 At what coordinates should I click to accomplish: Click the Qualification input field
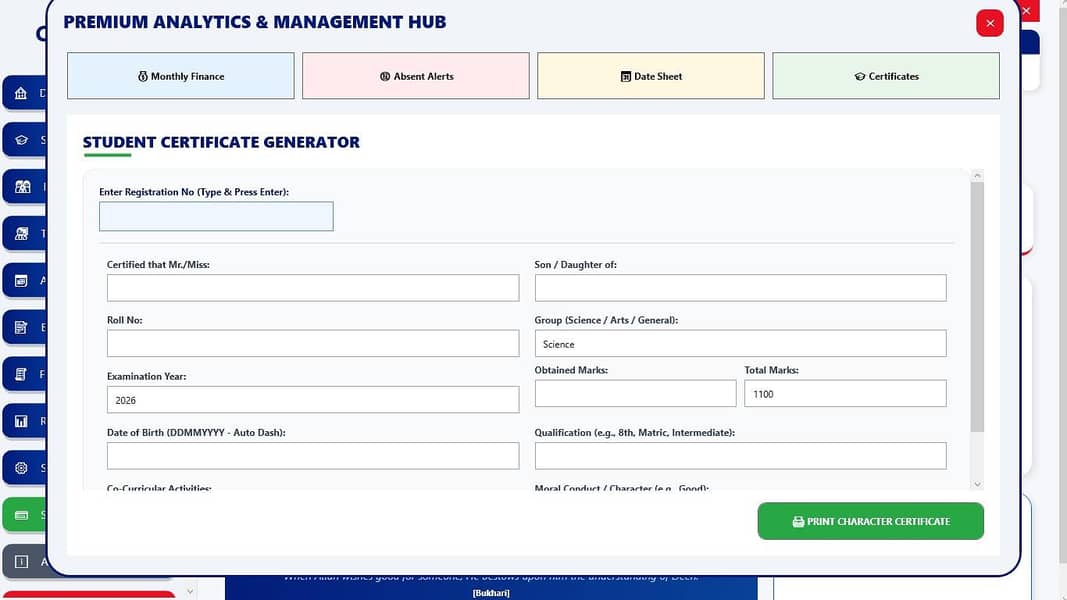pos(740,456)
